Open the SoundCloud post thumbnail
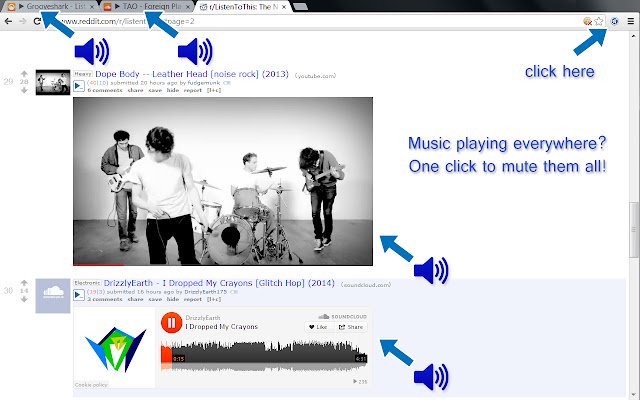This screenshot has height=400, width=640. click(x=53, y=296)
